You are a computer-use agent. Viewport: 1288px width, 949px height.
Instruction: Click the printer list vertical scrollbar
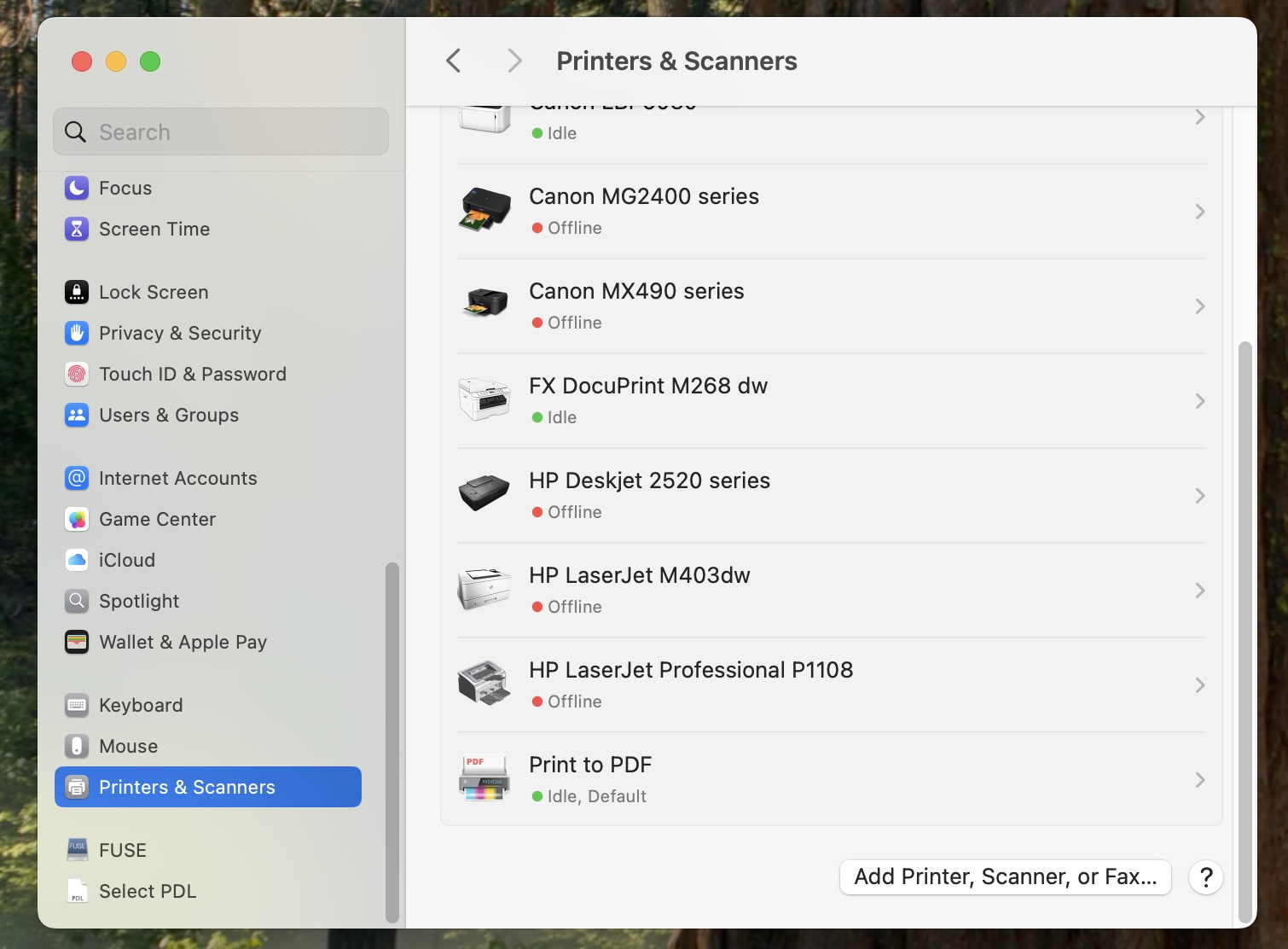pyautogui.click(x=1245, y=632)
